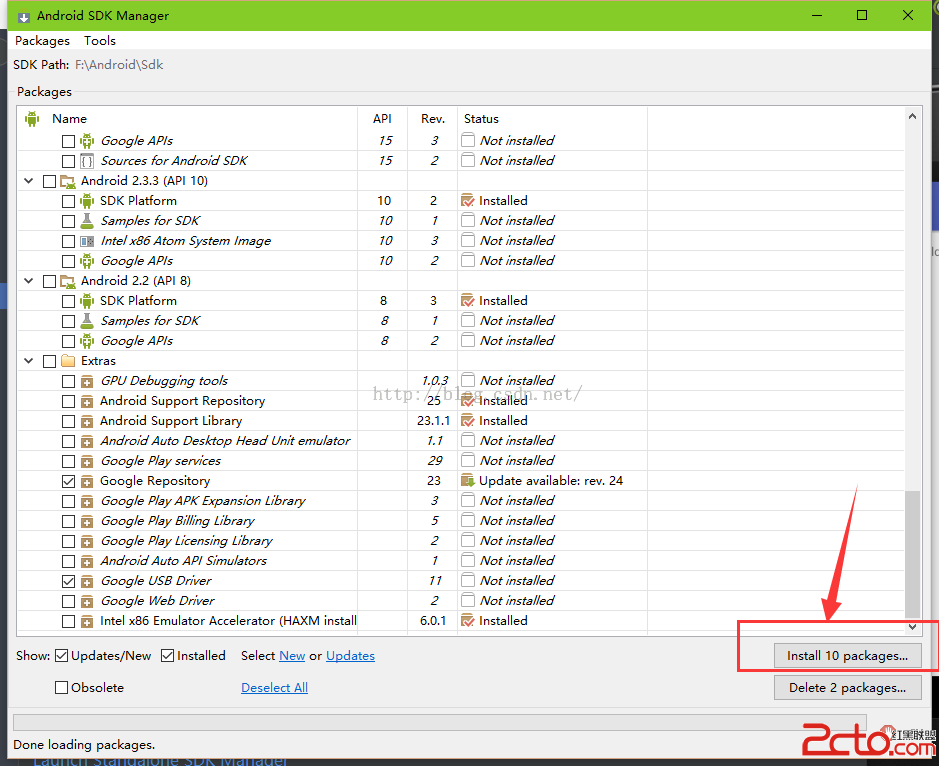Open the Tools menu

coord(99,41)
